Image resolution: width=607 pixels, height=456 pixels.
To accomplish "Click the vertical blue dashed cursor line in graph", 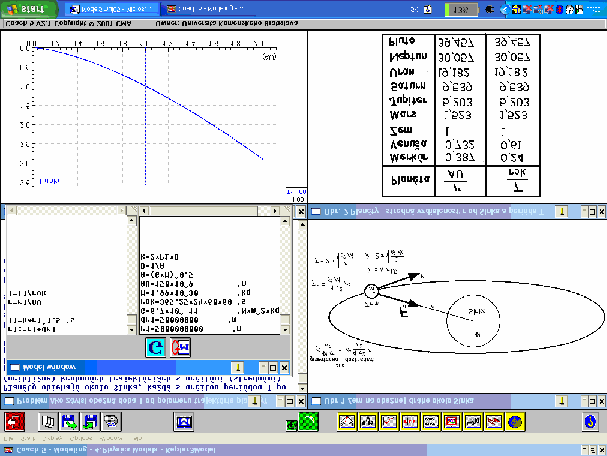I will coord(146,116).
